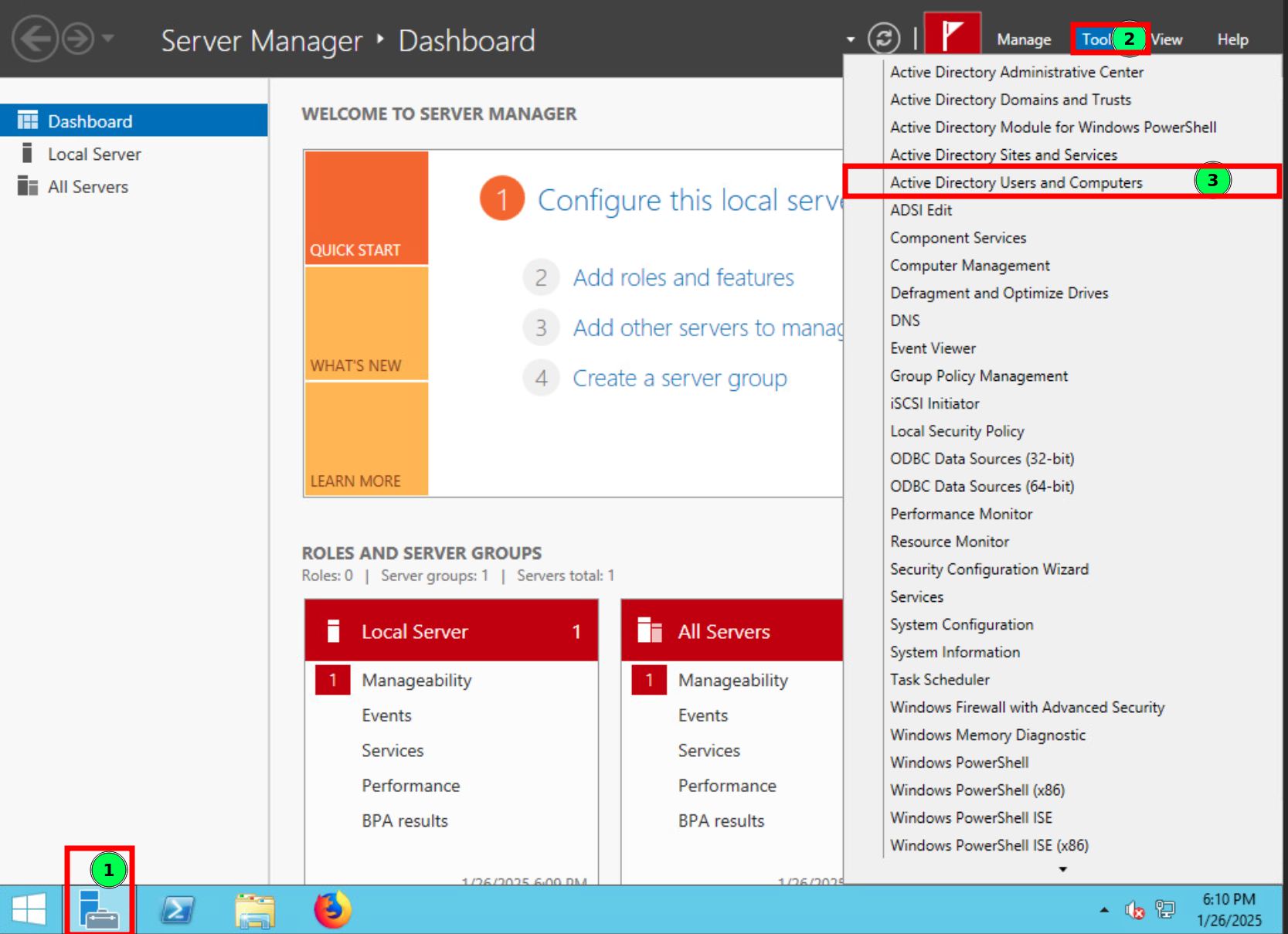Click BPA results in Local Server tile
1288x934 pixels.
(x=405, y=820)
